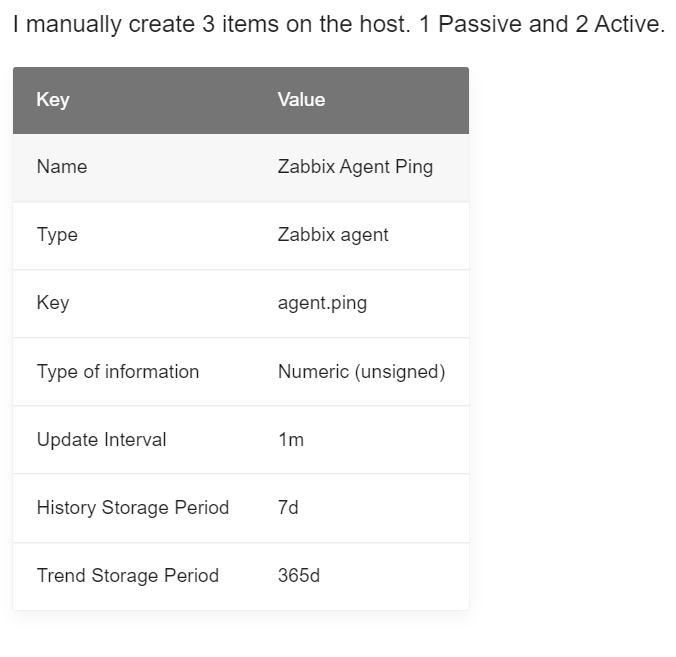
Task: Click the Value column header
Action: coord(301,100)
